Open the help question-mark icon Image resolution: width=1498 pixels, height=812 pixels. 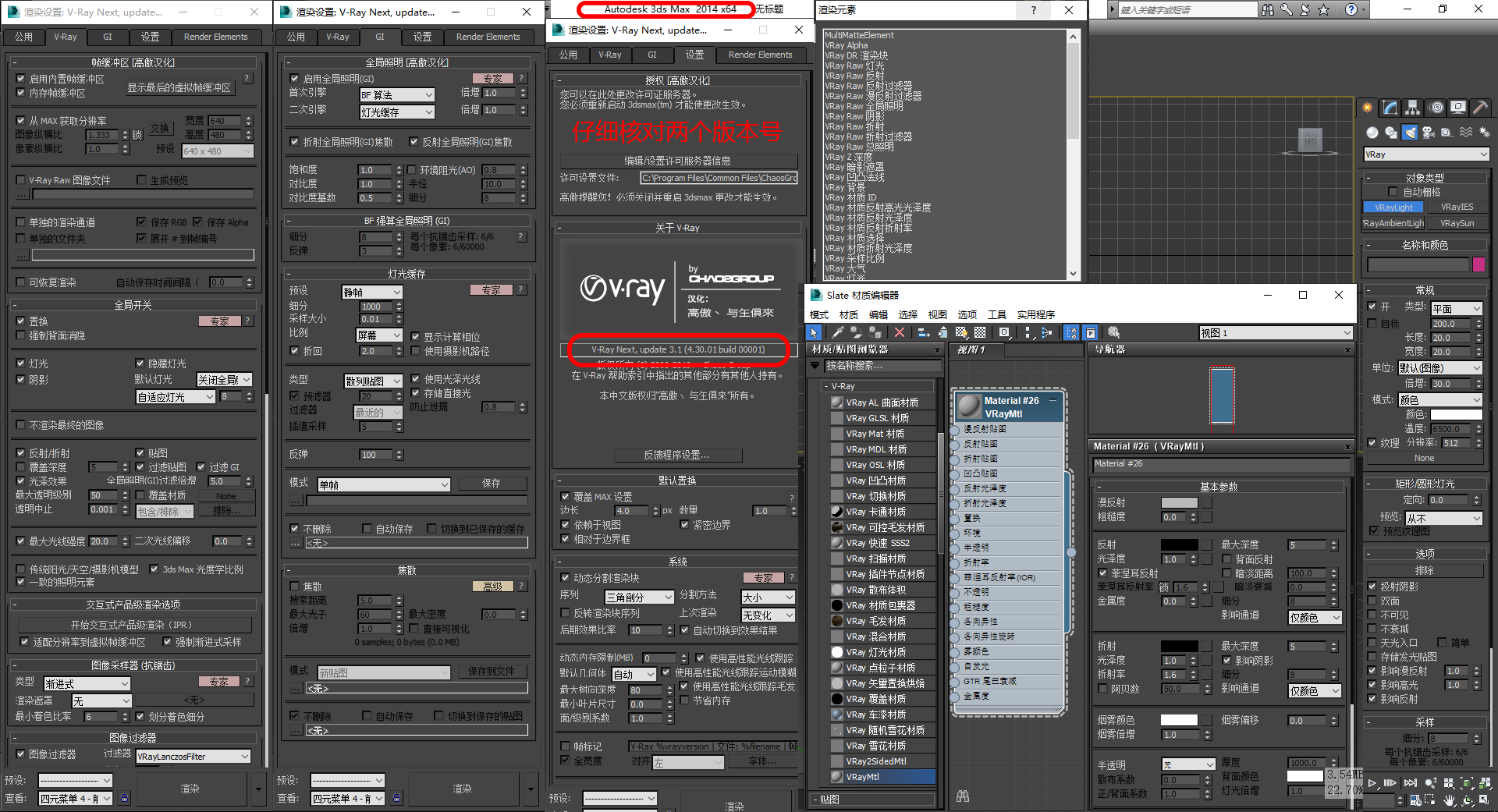tap(1351, 9)
